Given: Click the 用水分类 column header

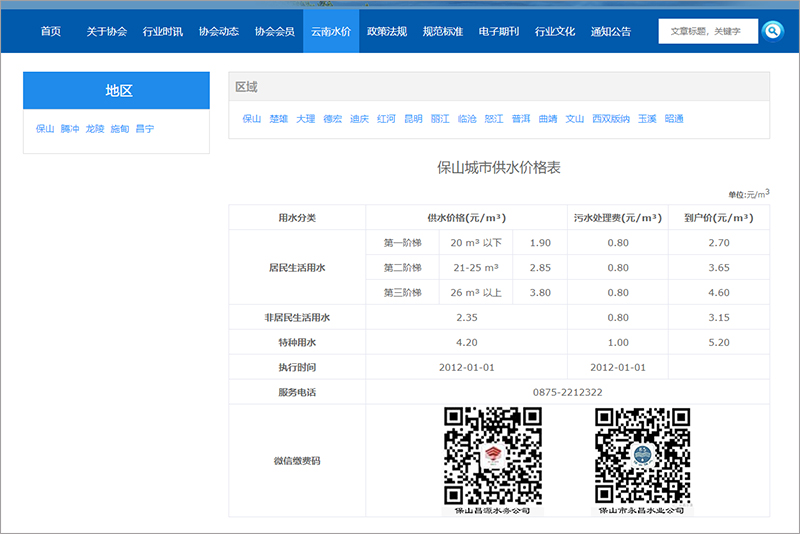Looking at the screenshot, I should pyautogui.click(x=297, y=218).
